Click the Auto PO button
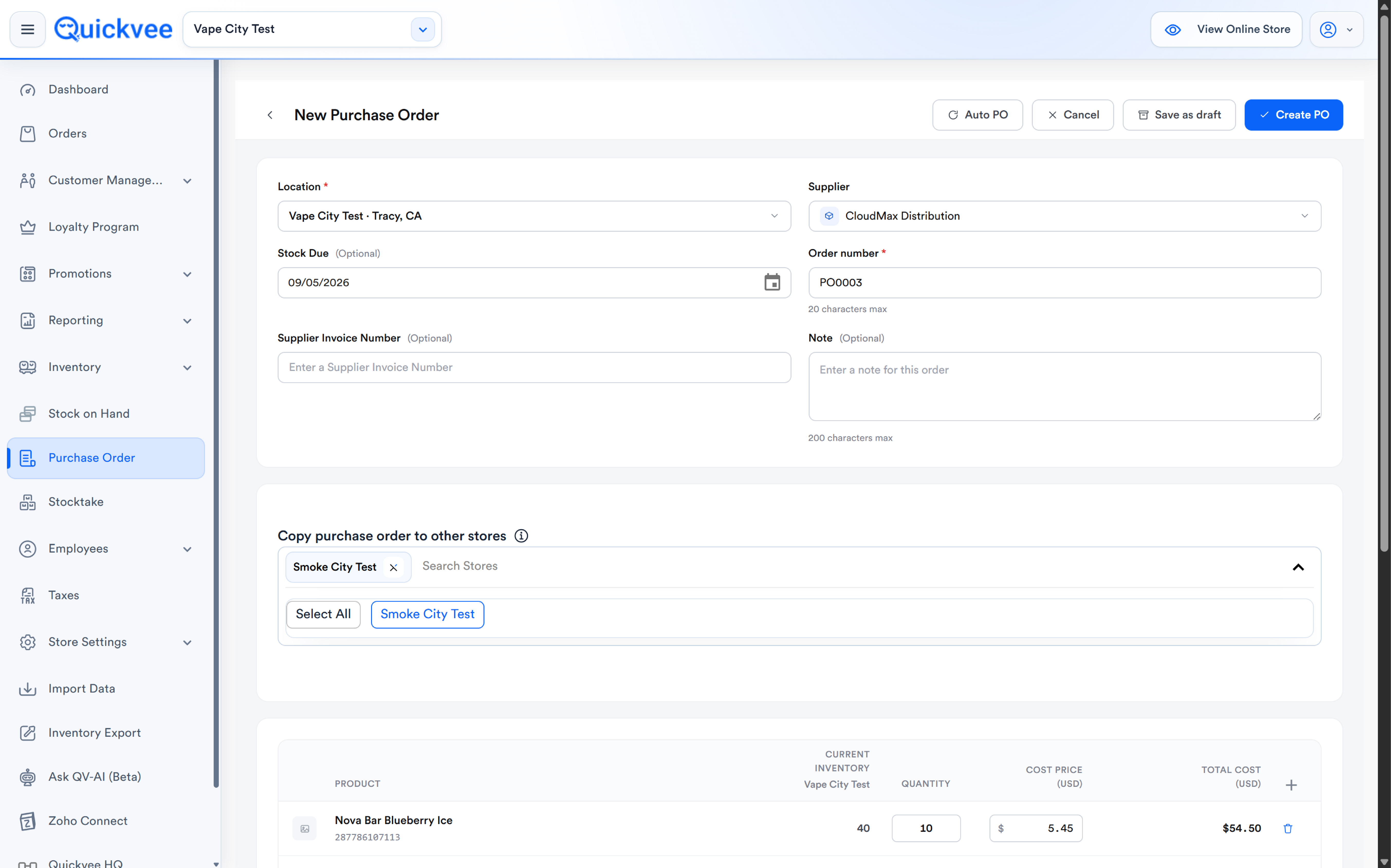Image resolution: width=1391 pixels, height=868 pixels. pos(978,115)
